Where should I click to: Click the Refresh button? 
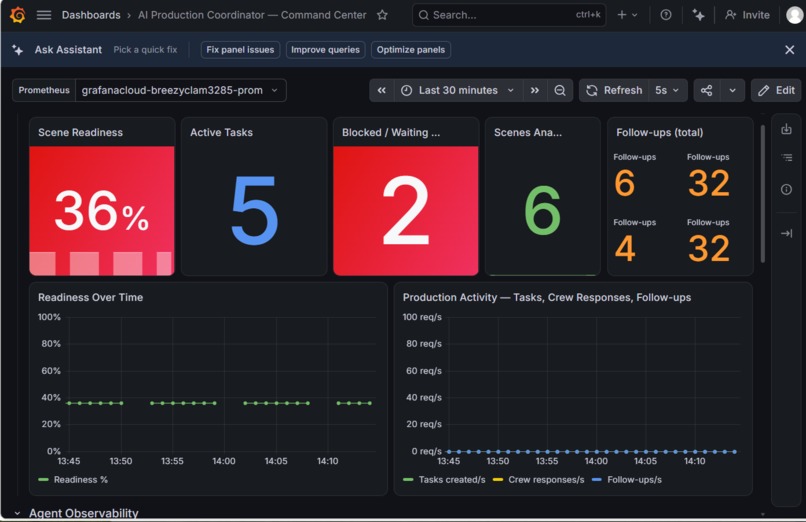pyautogui.click(x=614, y=90)
